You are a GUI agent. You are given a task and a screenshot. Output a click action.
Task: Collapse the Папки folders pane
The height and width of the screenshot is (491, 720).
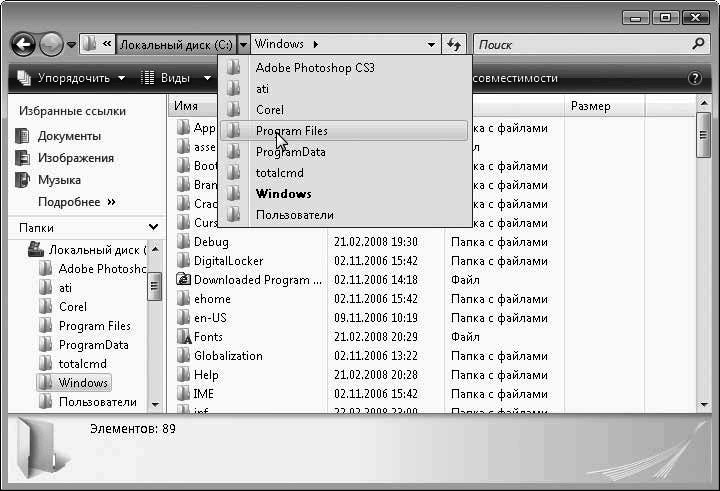153,228
